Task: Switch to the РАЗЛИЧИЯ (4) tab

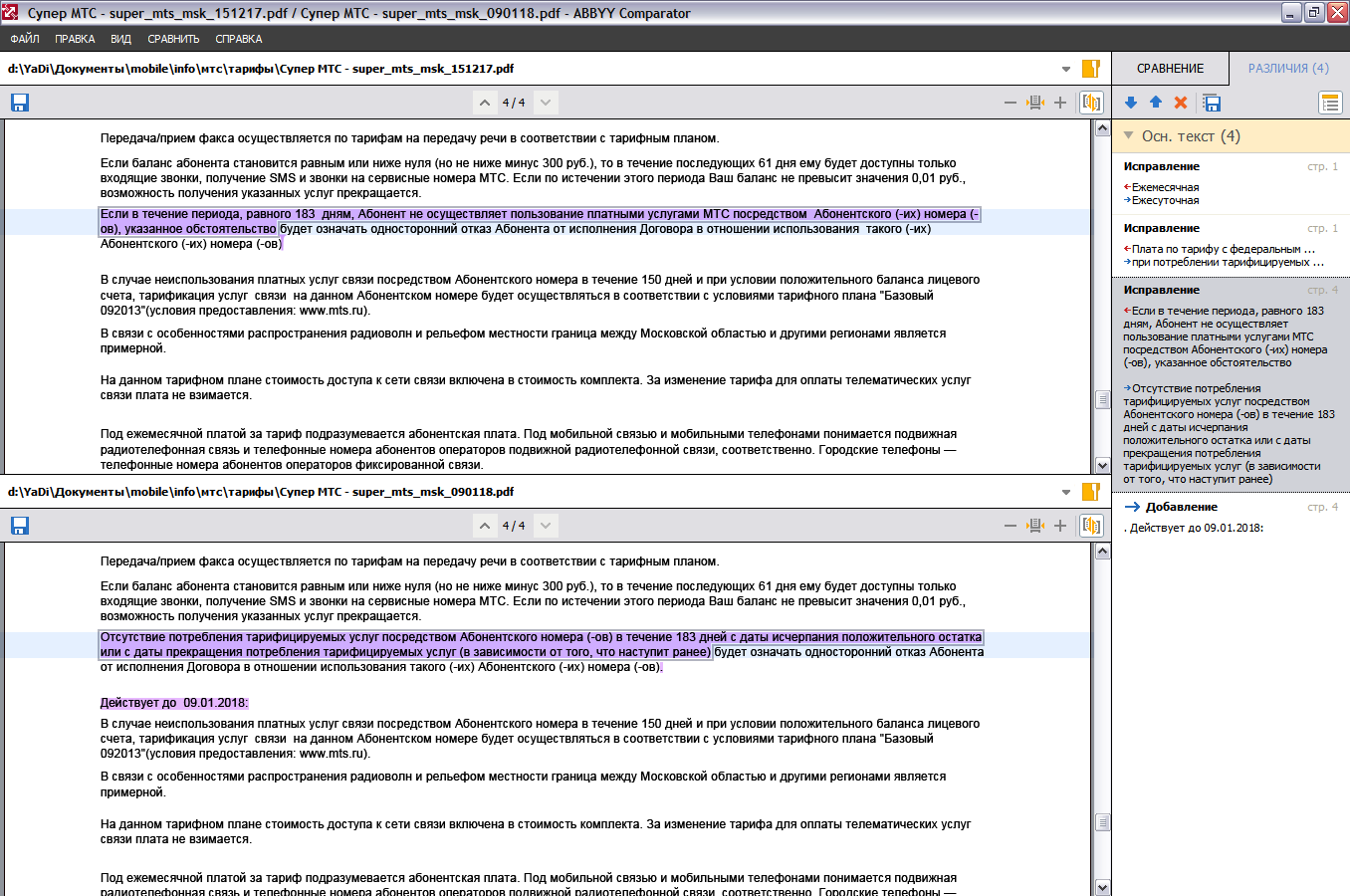Action: click(x=1288, y=69)
